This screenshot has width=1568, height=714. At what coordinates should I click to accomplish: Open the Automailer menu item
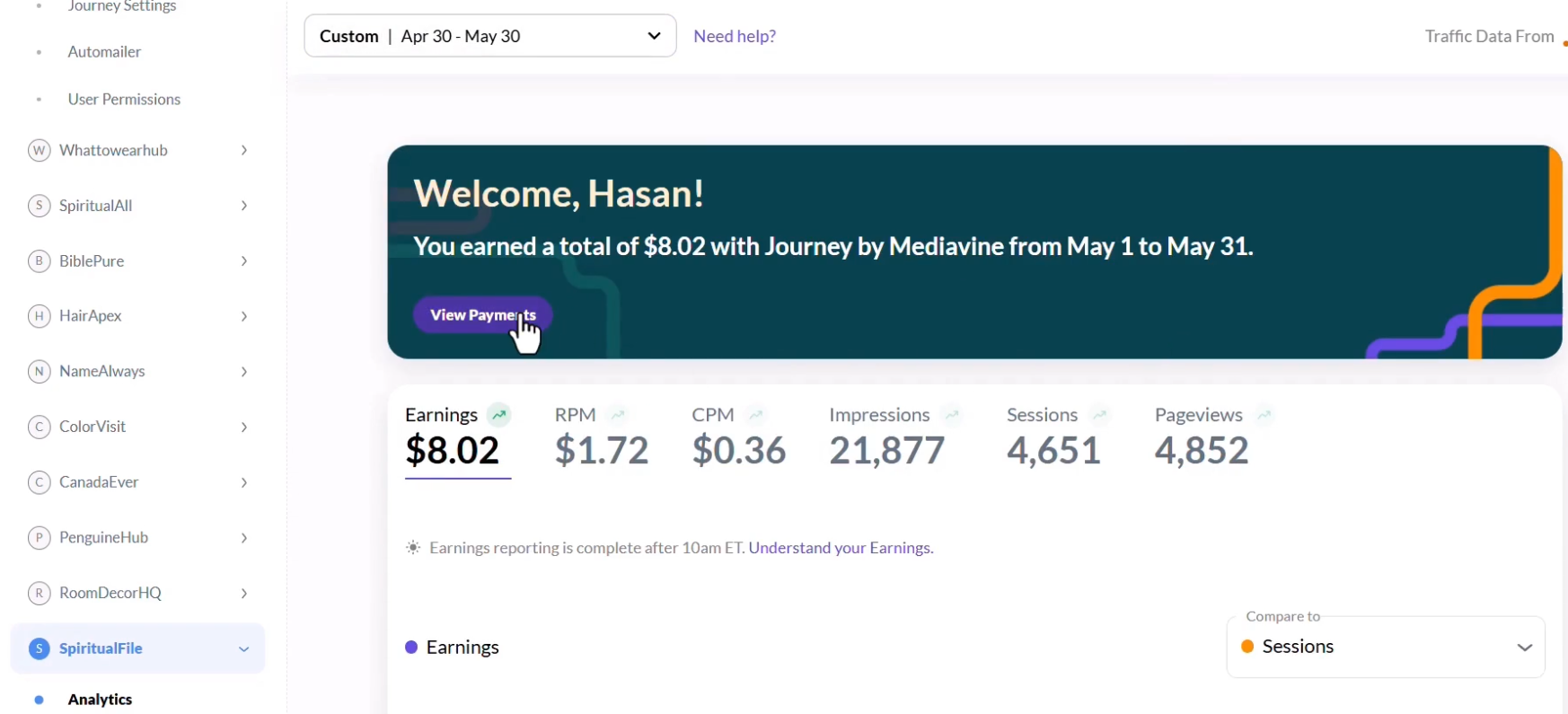(104, 52)
